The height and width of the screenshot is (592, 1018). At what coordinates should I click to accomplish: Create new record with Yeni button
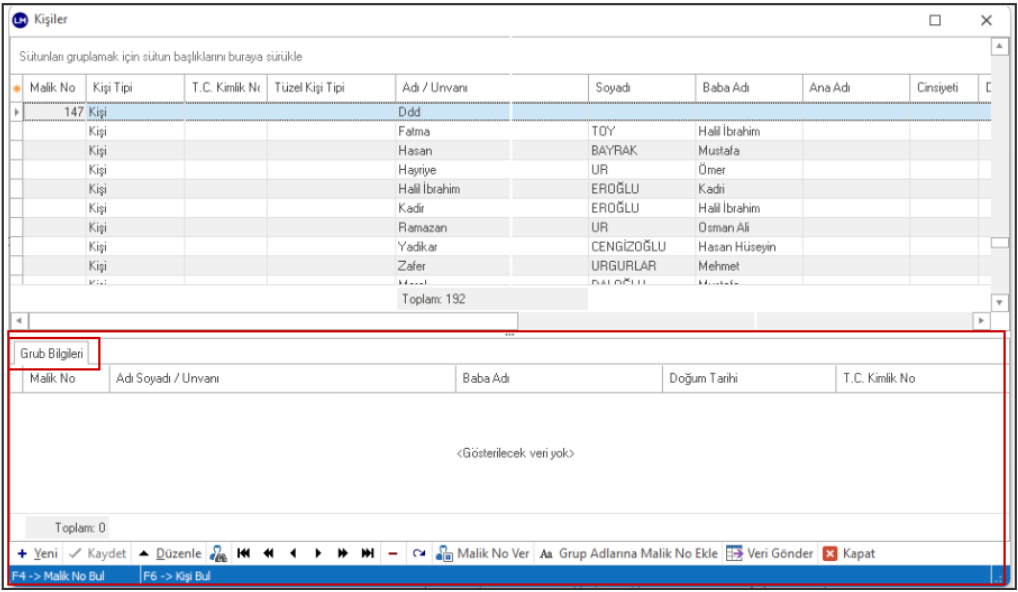[x=38, y=554]
